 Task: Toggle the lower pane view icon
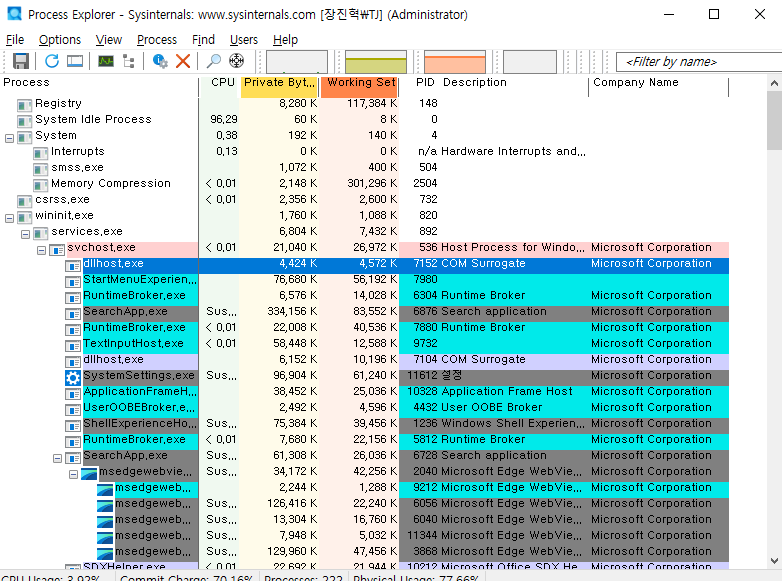coord(75,61)
